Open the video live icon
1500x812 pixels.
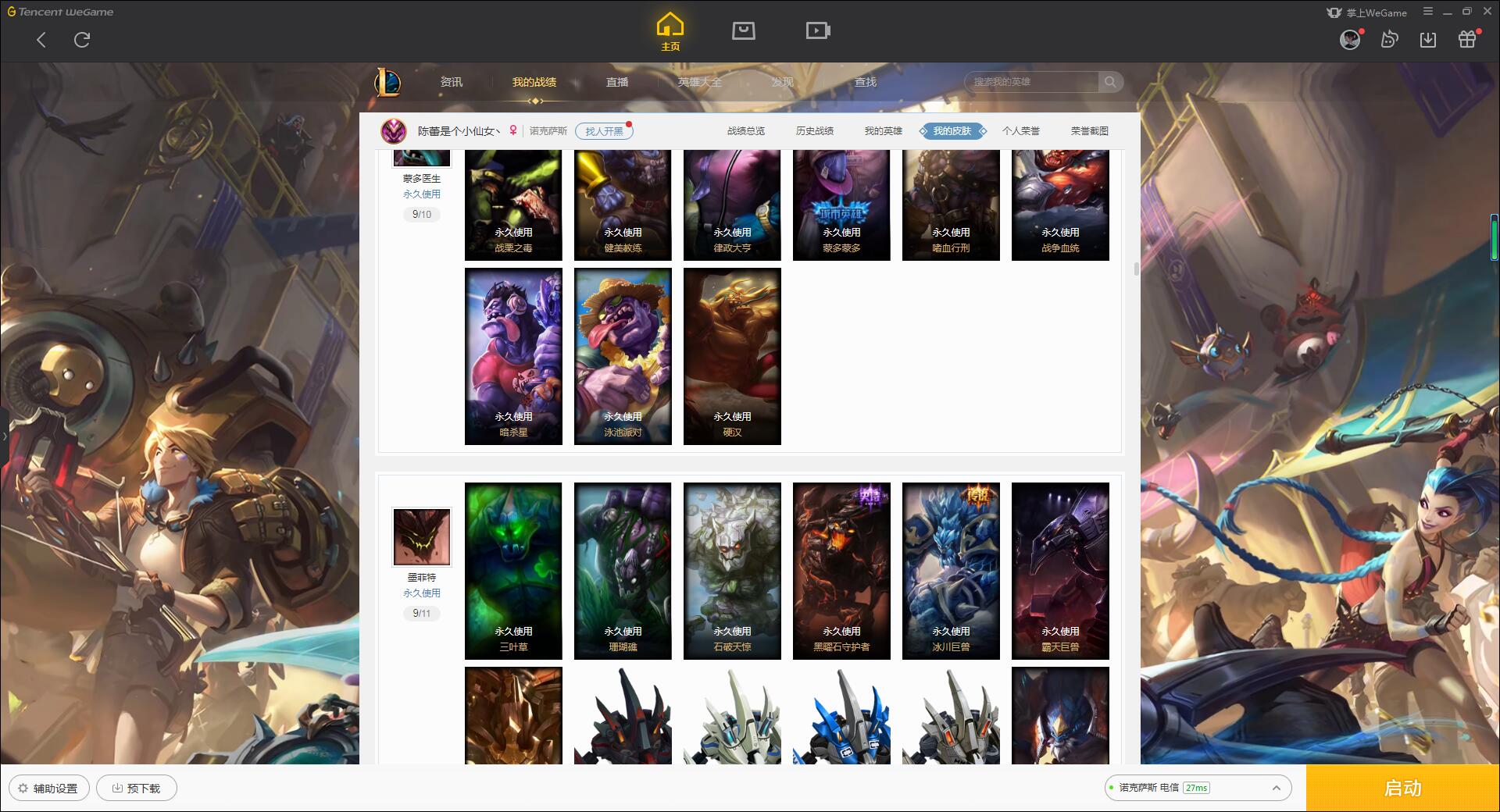click(818, 31)
